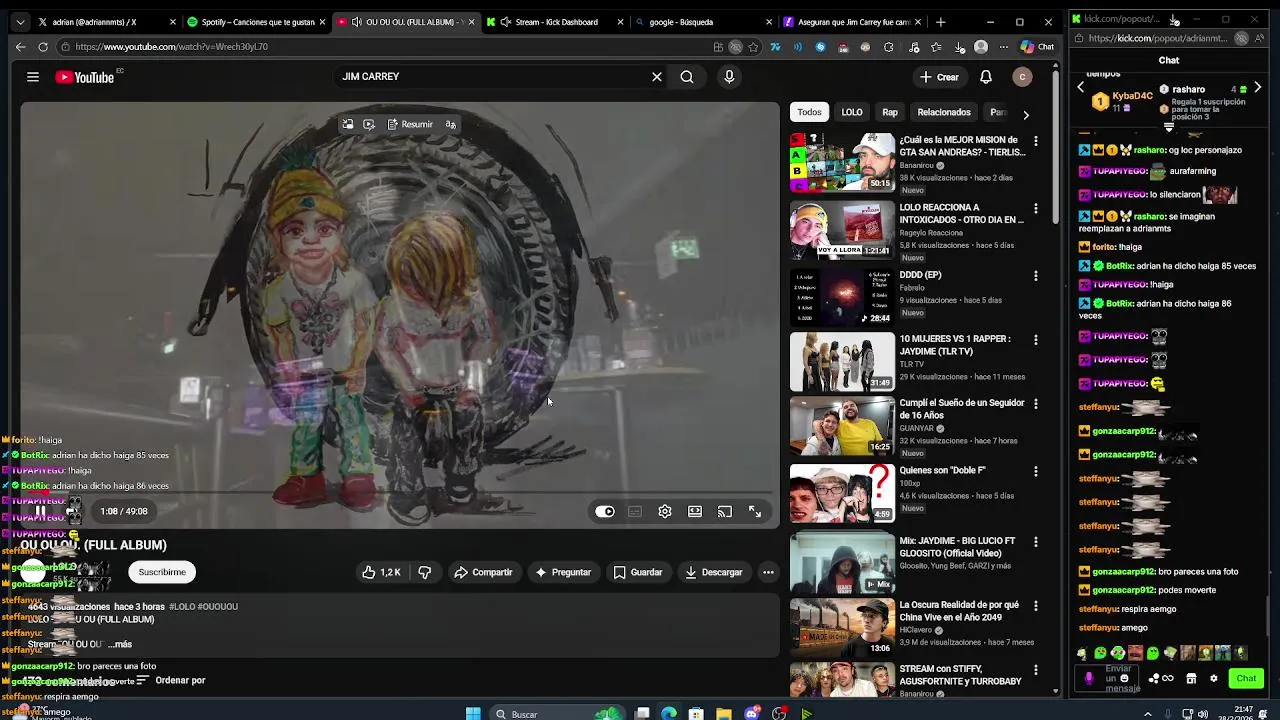Cast video to a device
The image size is (1280, 720).
coord(725,511)
